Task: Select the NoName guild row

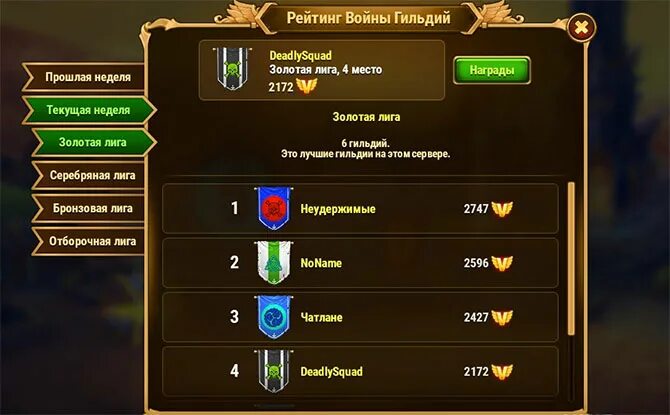Action: pos(360,262)
